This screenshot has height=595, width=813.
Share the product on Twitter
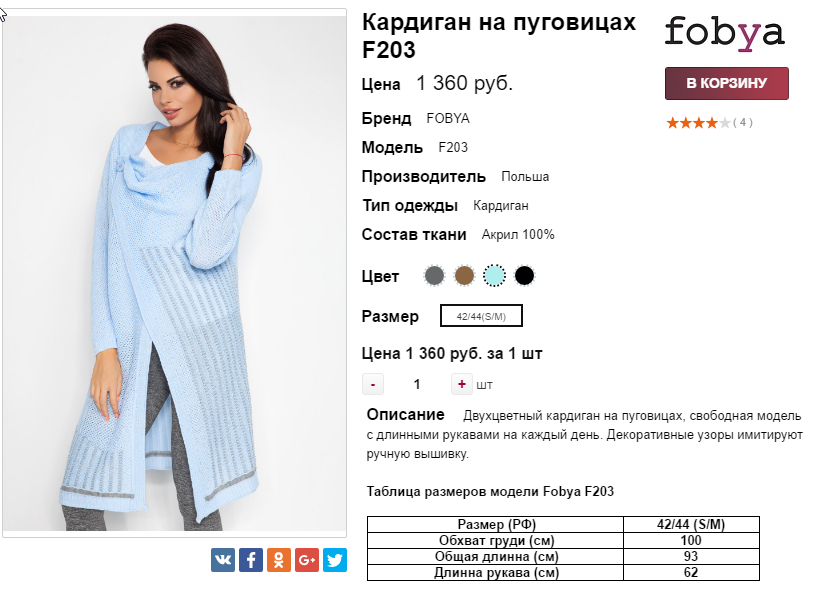335,560
